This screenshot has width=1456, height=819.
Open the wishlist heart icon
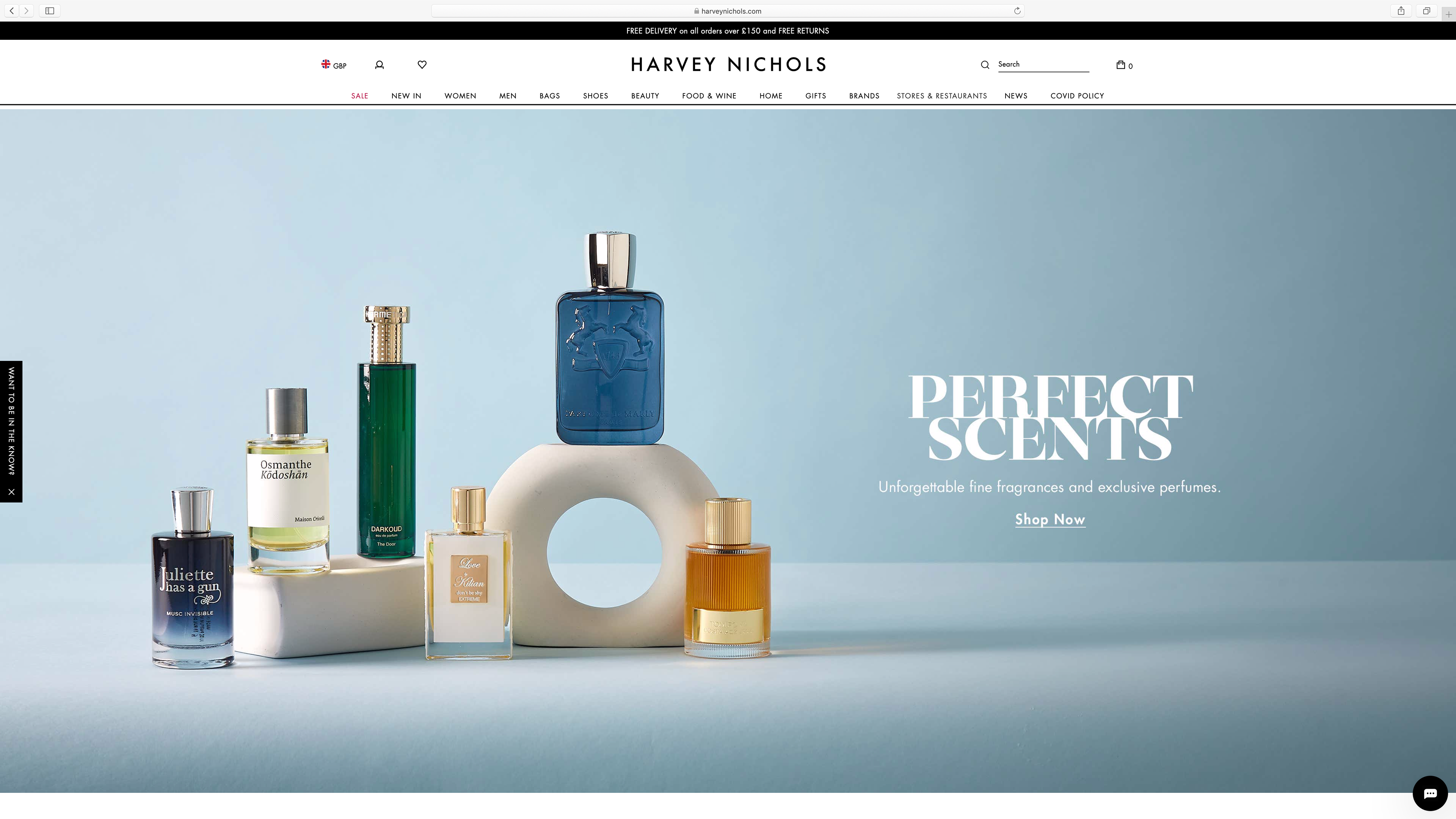point(422,64)
